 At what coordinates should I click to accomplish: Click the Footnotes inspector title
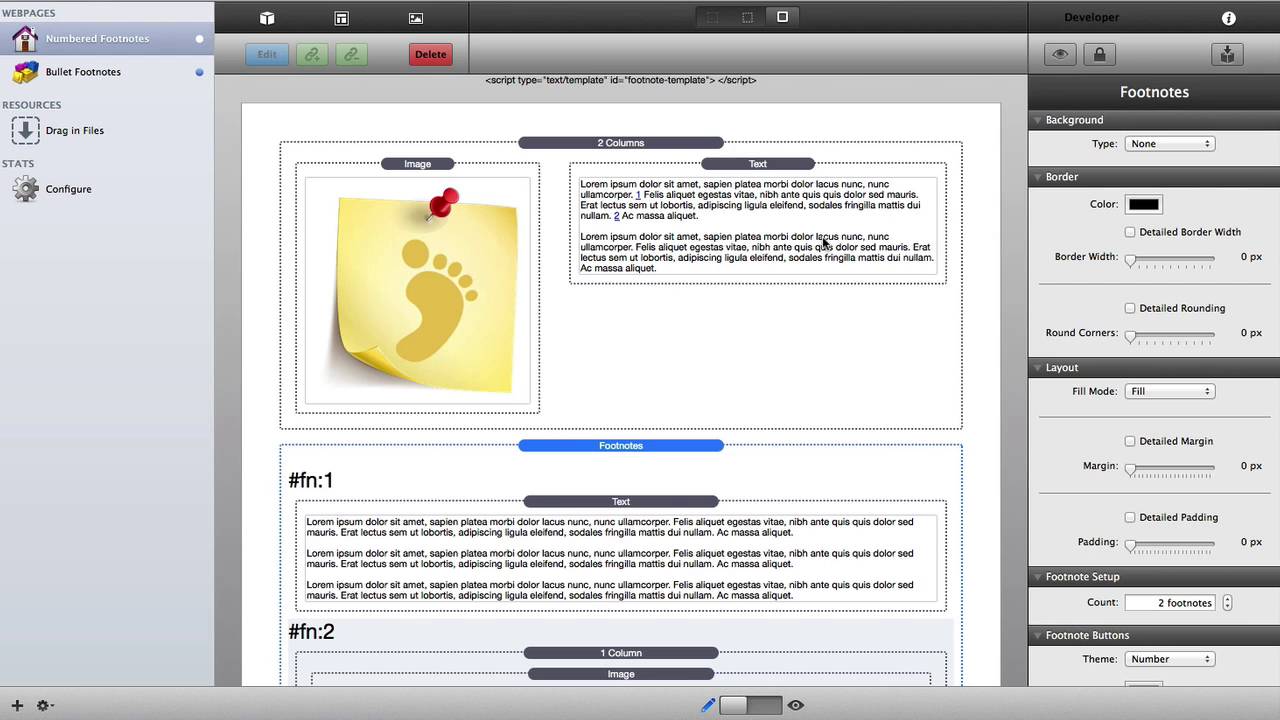click(1154, 92)
